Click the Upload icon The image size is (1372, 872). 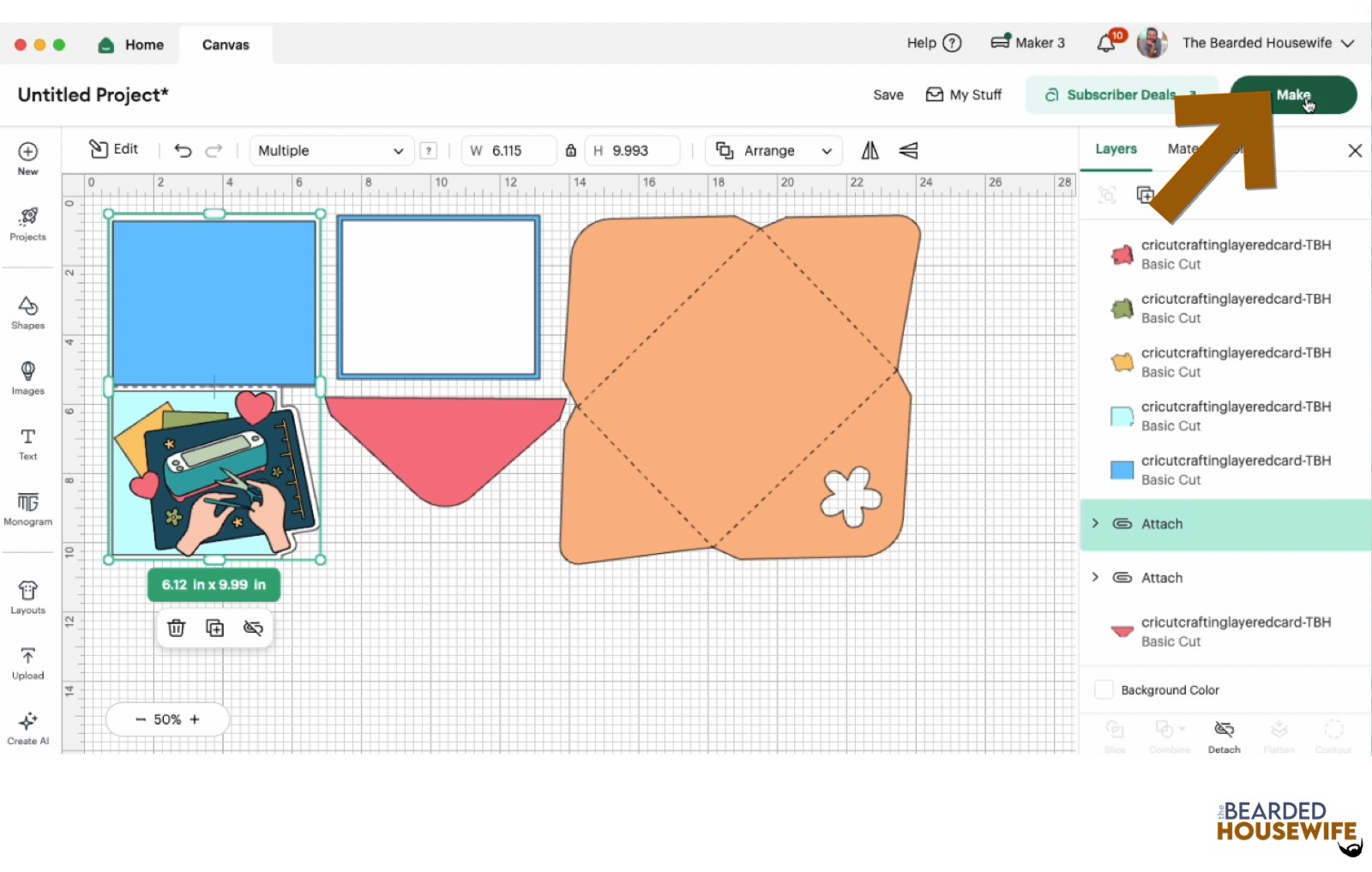pyautogui.click(x=27, y=663)
